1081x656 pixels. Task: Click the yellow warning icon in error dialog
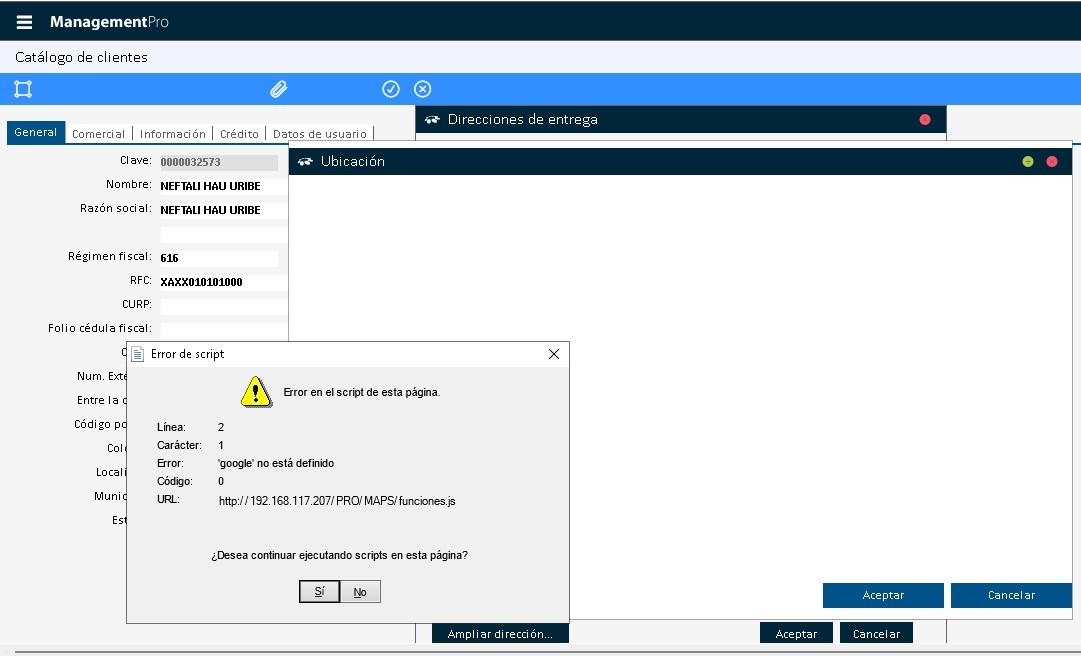click(256, 392)
